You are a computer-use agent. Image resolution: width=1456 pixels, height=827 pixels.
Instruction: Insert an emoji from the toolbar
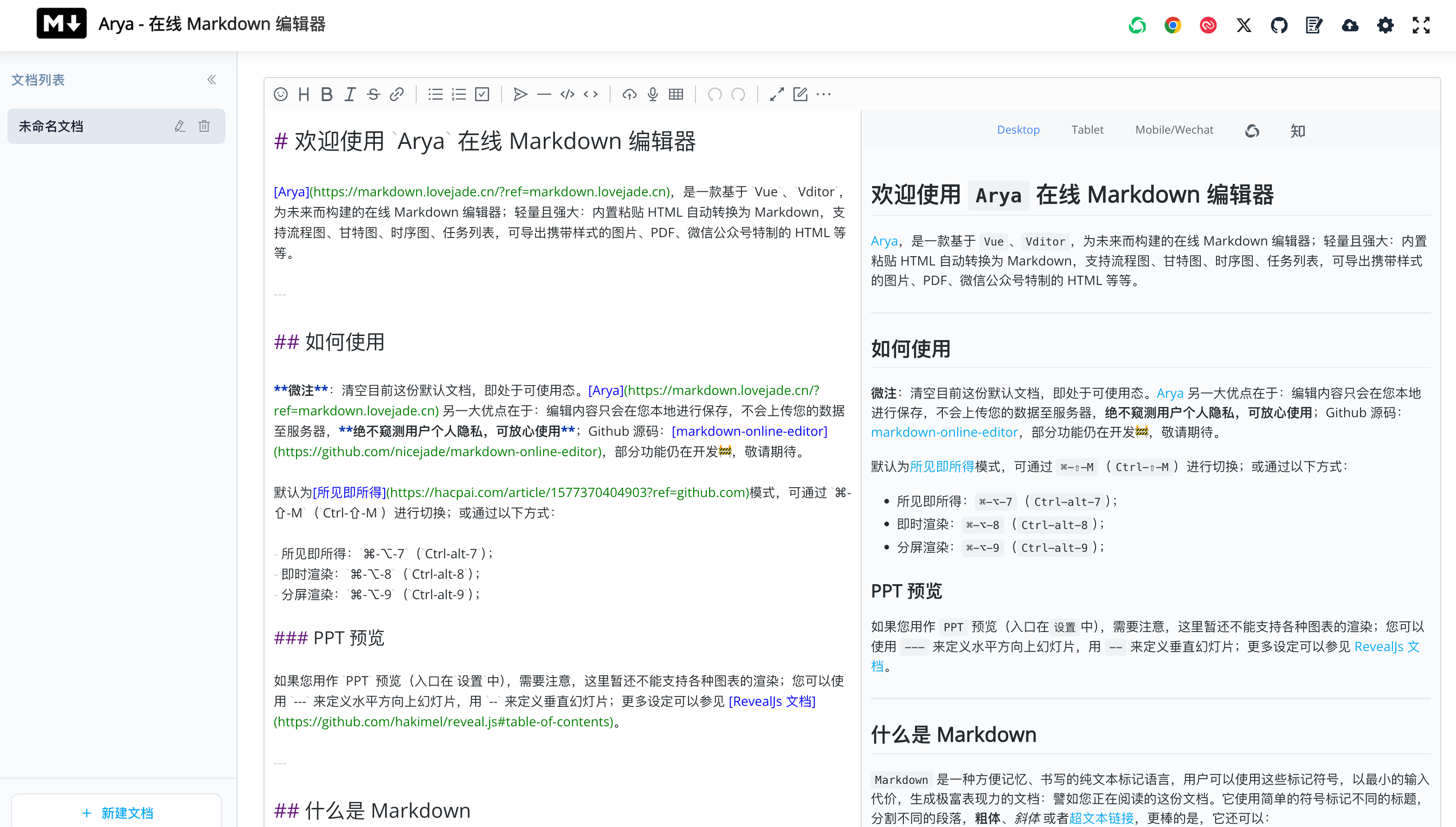281,94
